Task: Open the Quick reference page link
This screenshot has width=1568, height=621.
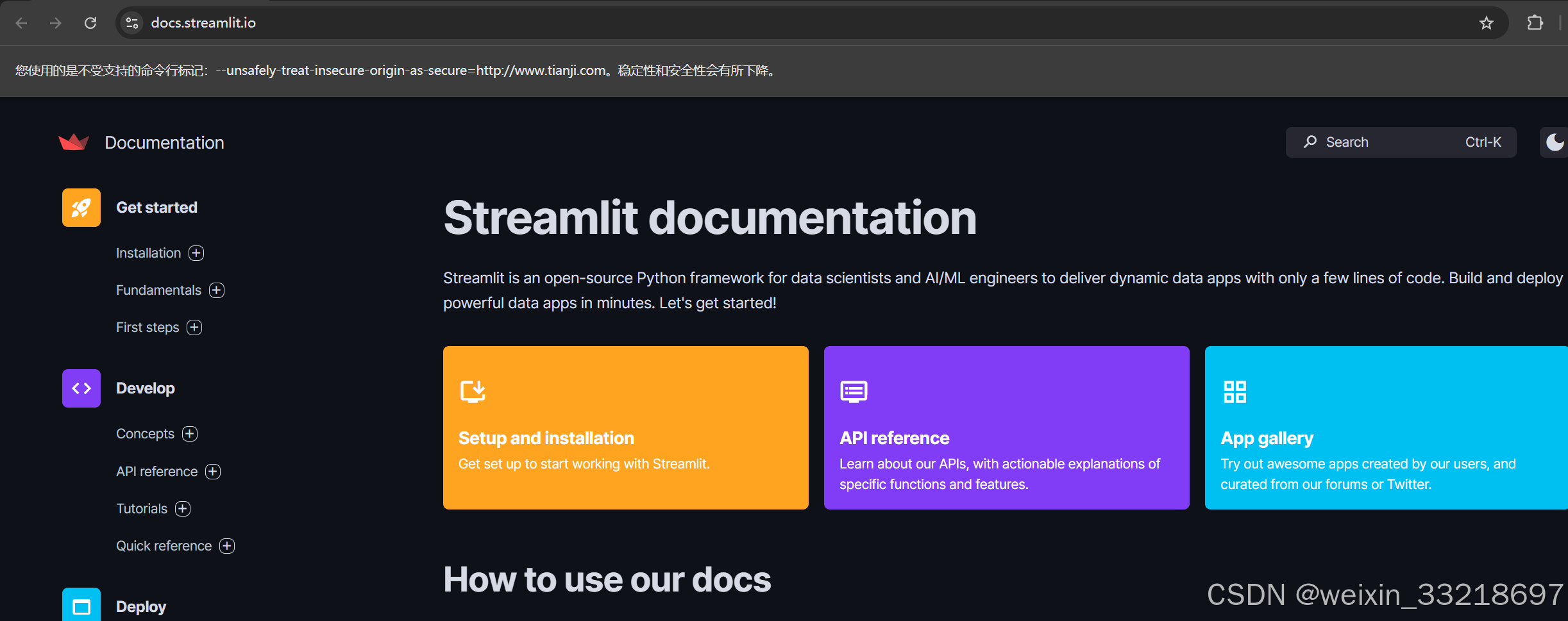Action: pyautogui.click(x=164, y=546)
